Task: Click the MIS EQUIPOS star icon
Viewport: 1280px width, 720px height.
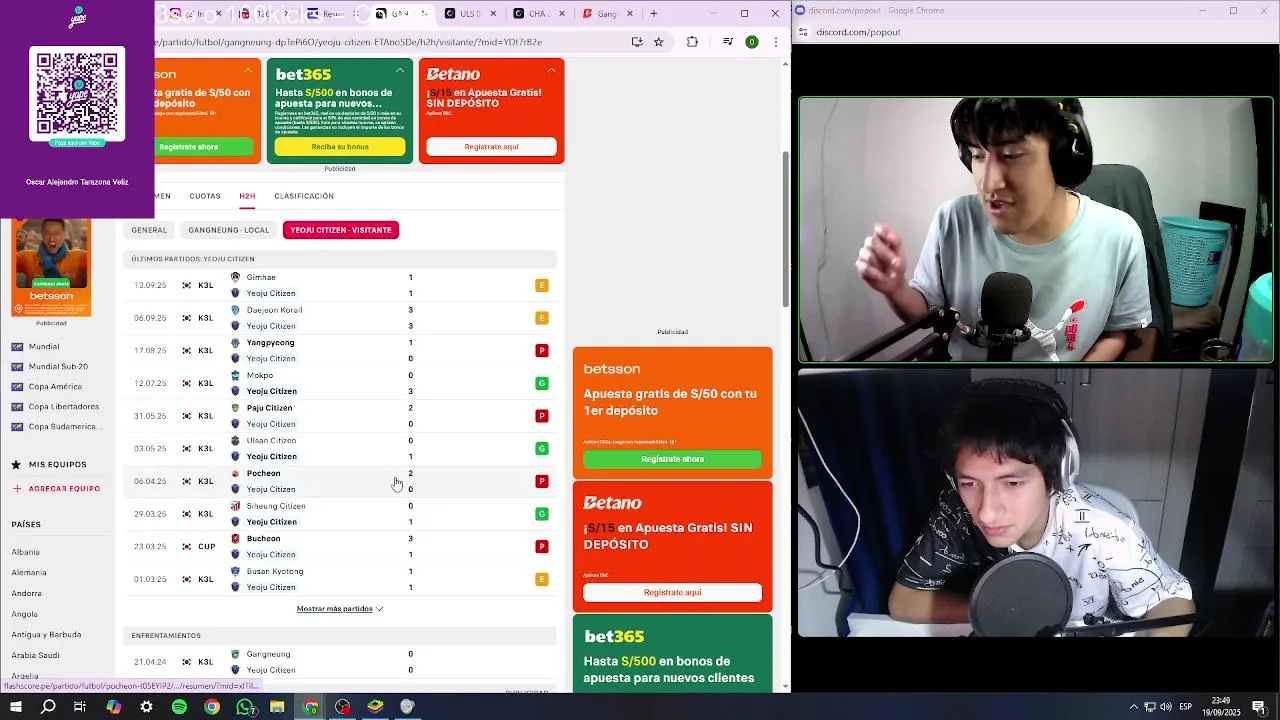Action: coord(16,465)
